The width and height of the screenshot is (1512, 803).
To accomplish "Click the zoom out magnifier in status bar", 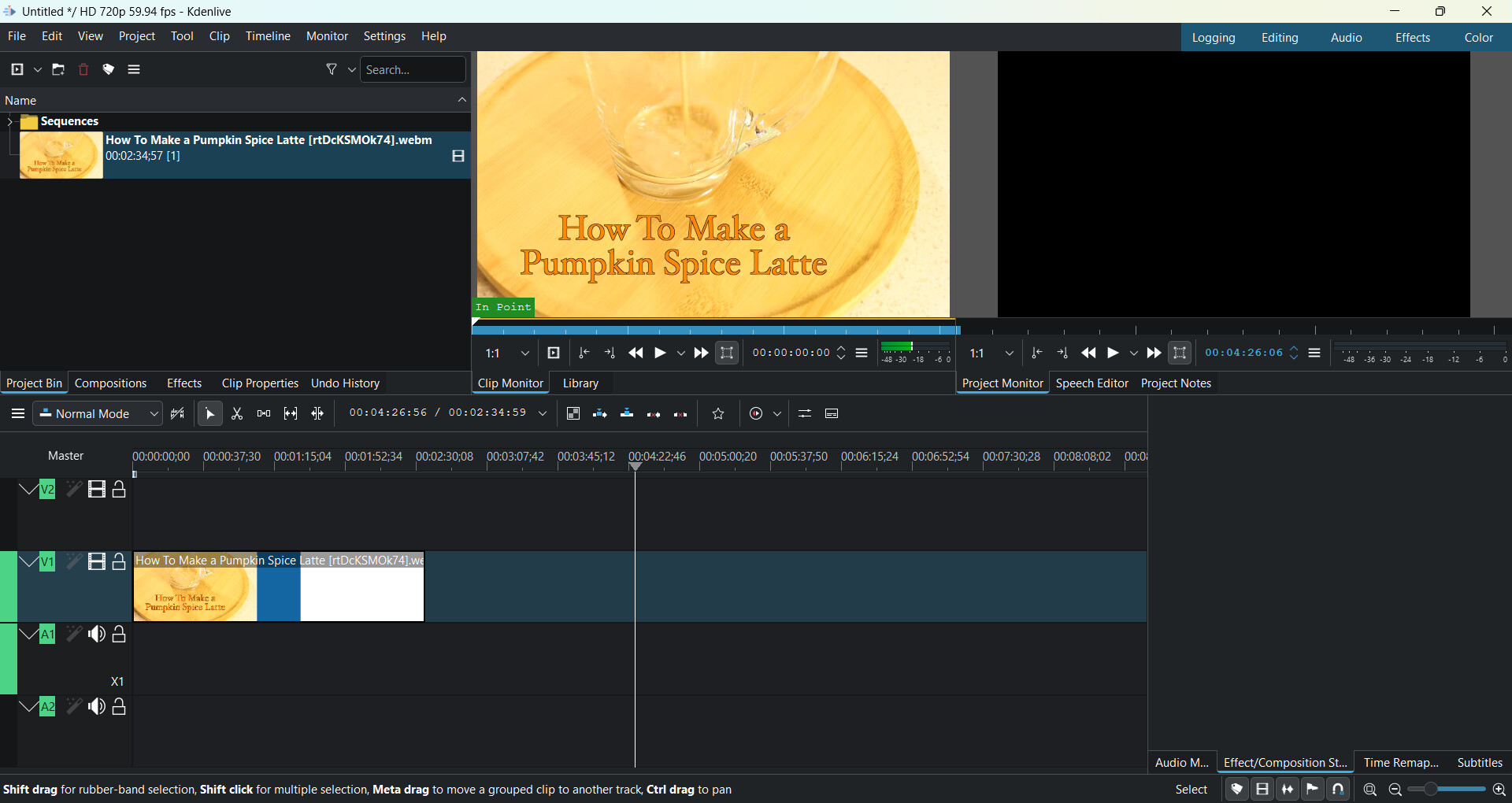I will coord(1395,790).
